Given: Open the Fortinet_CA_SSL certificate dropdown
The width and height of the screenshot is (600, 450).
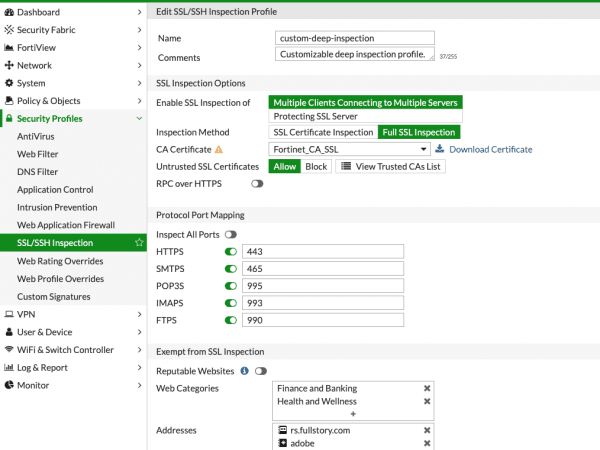Looking at the screenshot, I should pos(349,149).
